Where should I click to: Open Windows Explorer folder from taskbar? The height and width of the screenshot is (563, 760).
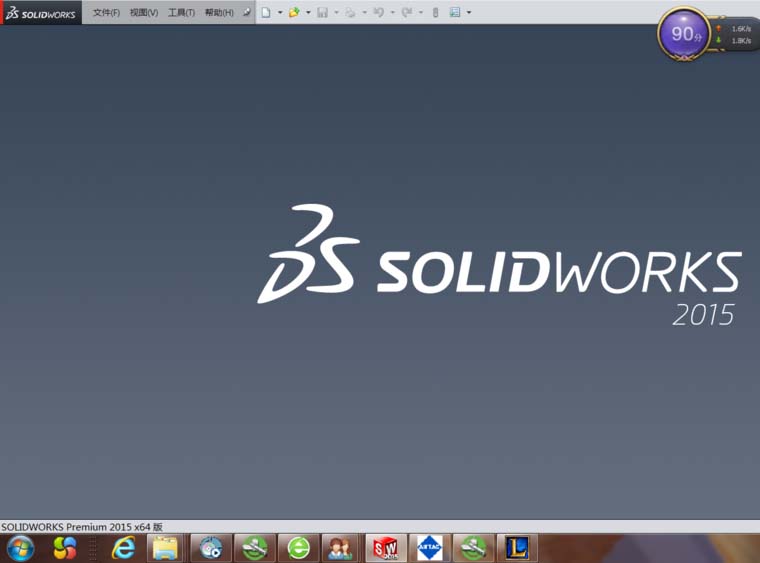click(165, 548)
